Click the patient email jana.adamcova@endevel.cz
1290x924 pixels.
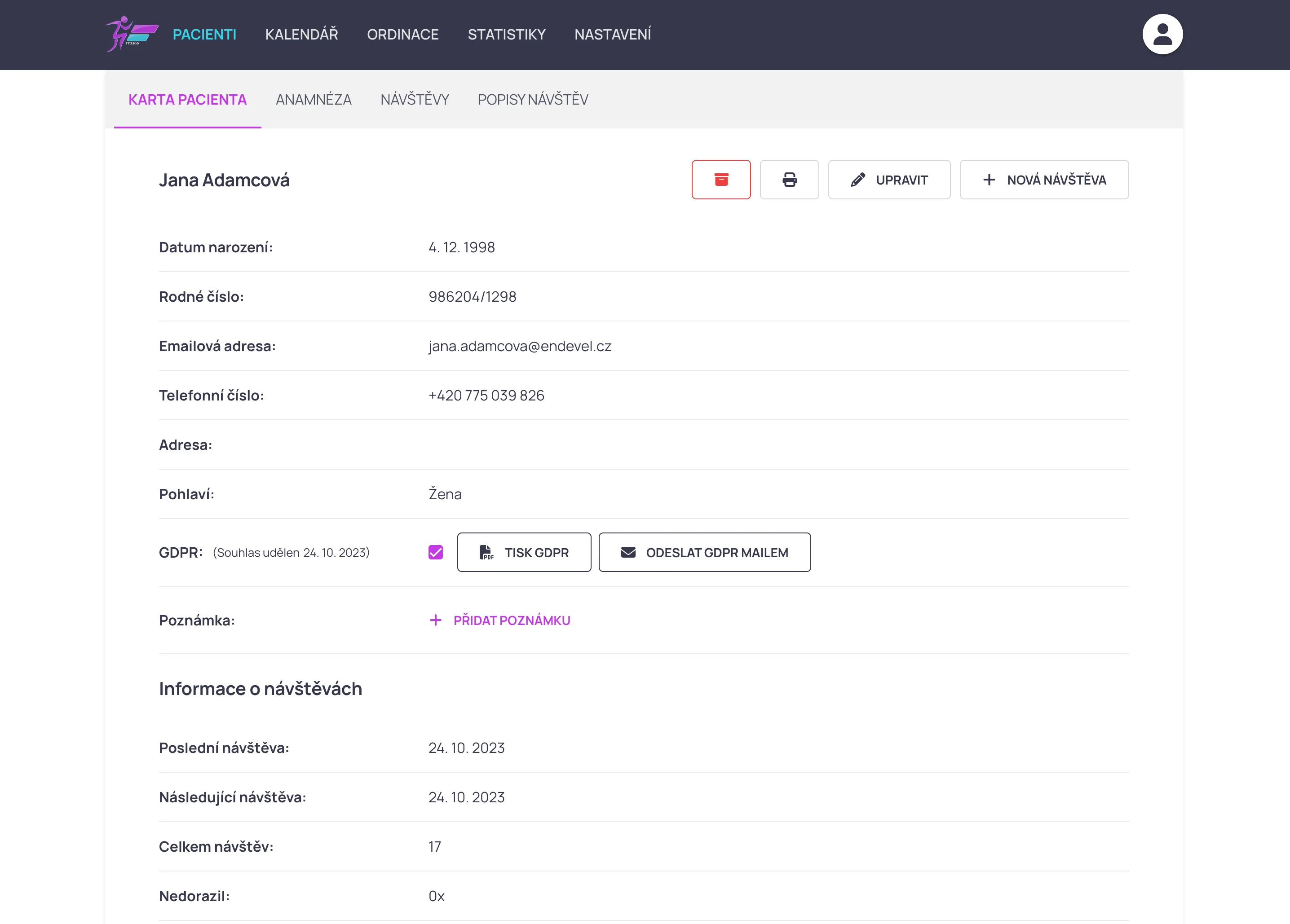tap(519, 346)
